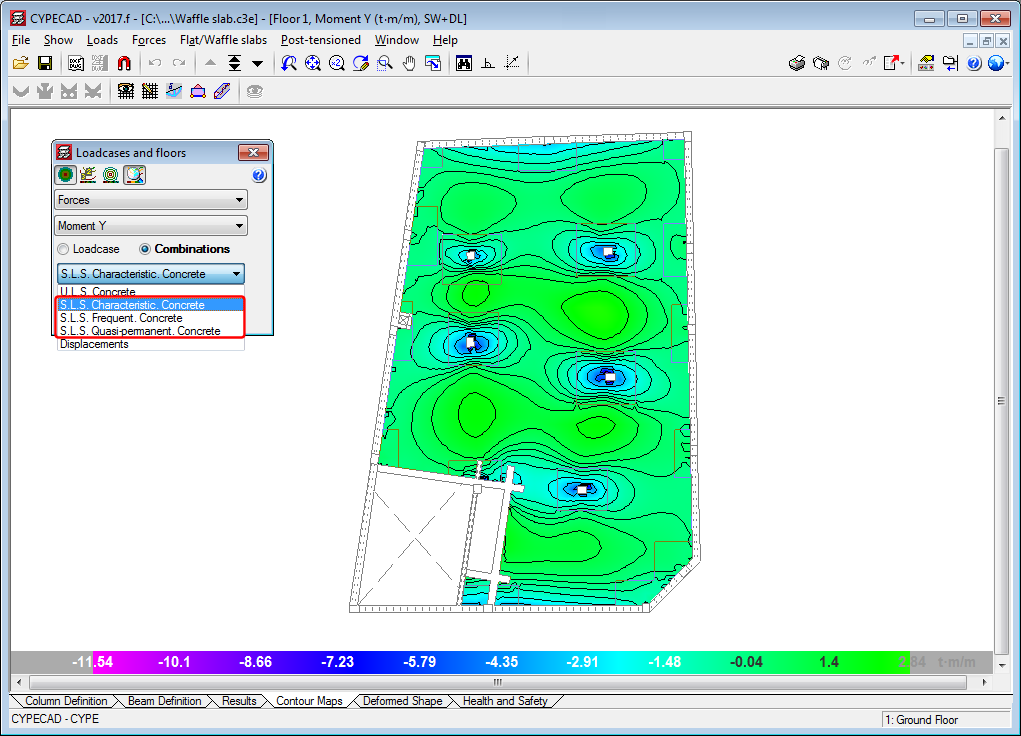
Task: Click the Save floppy disk icon
Action: (44, 63)
